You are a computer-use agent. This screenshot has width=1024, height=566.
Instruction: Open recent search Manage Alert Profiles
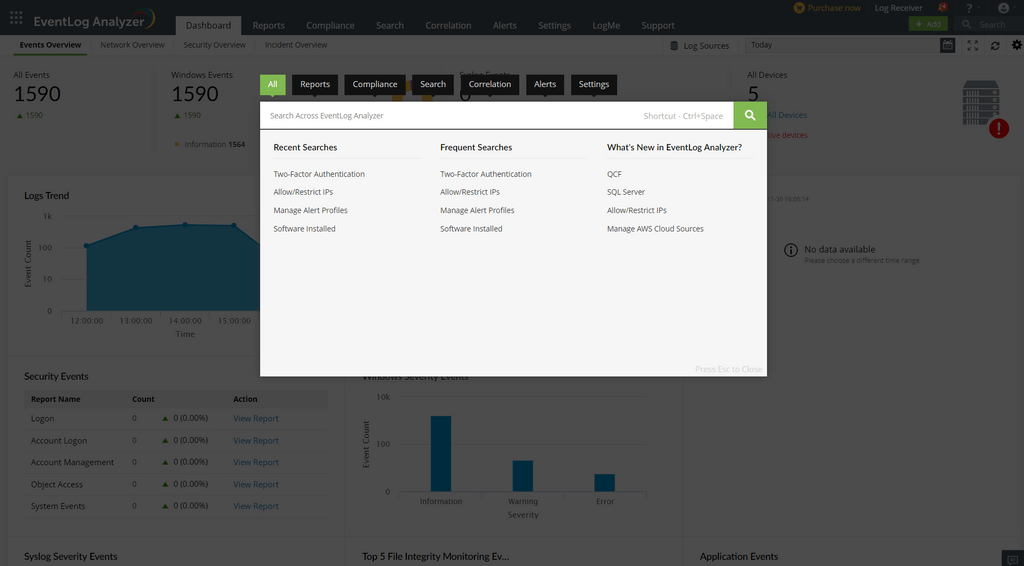(310, 210)
